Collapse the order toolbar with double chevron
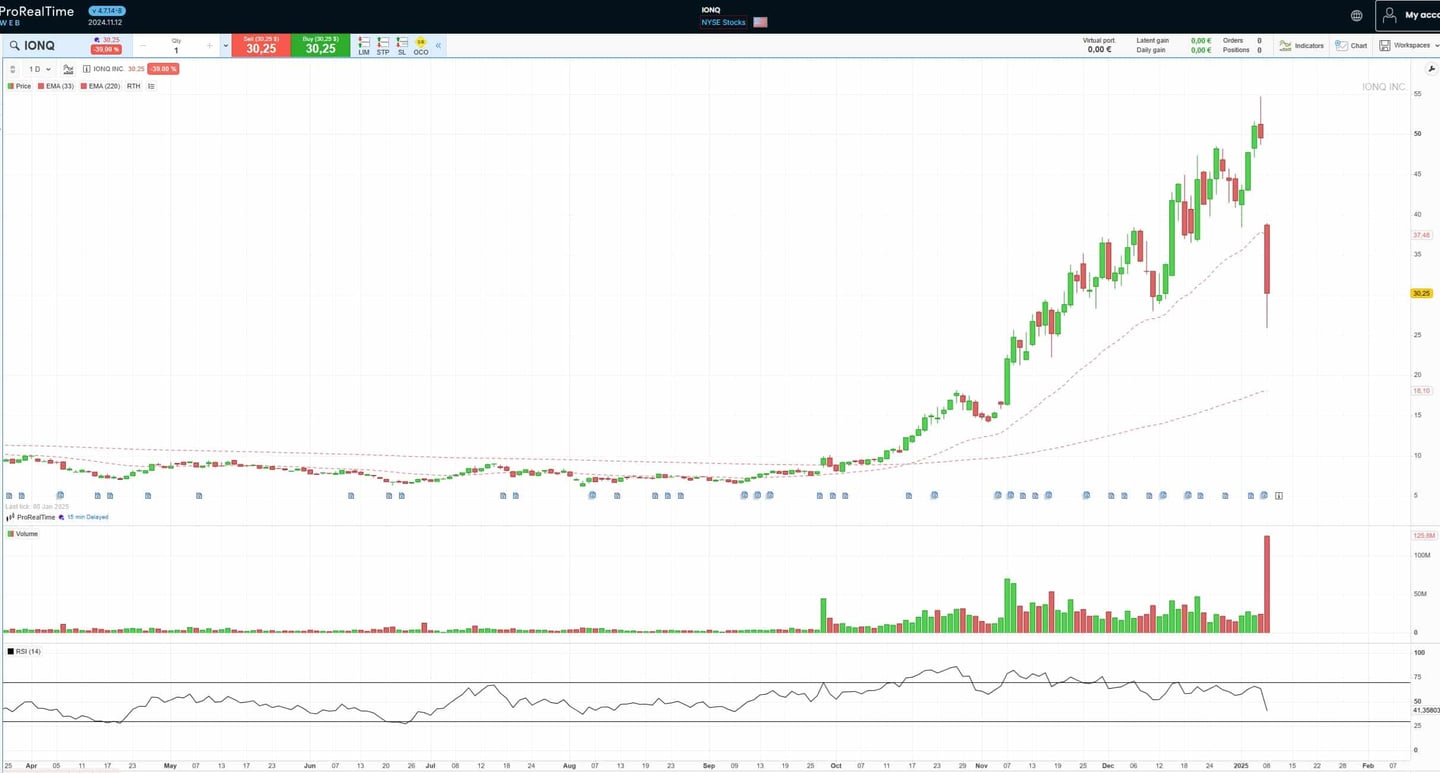Viewport: 1440px width, 773px height. pyautogui.click(x=440, y=44)
